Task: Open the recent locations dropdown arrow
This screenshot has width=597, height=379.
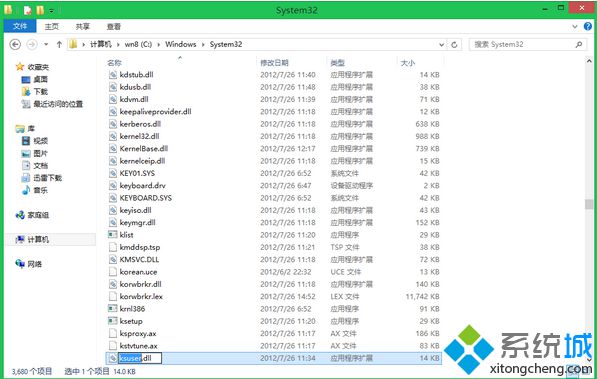Action: (x=46, y=45)
